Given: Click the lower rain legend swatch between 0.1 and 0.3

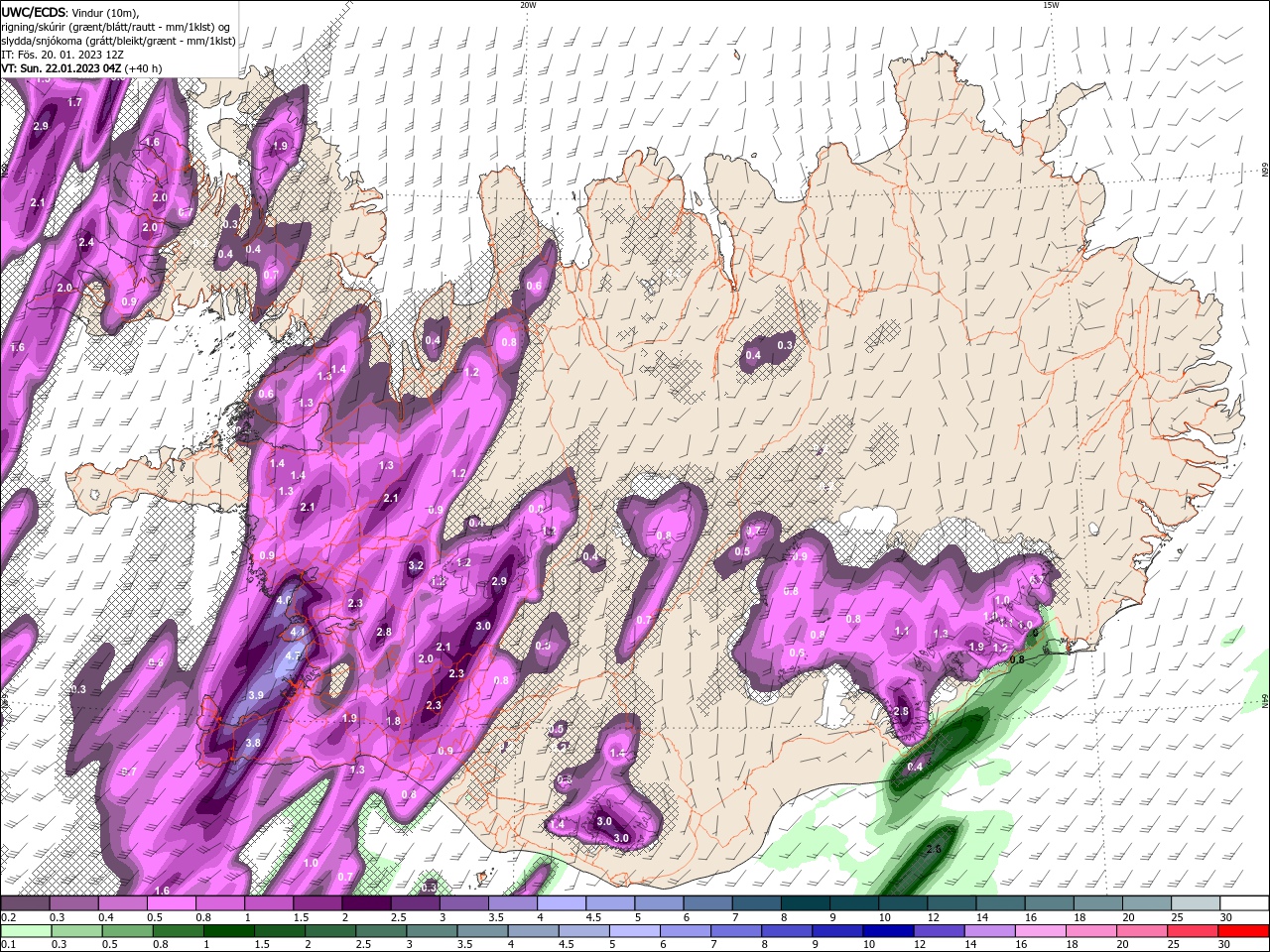Looking at the screenshot, I should point(27,931).
